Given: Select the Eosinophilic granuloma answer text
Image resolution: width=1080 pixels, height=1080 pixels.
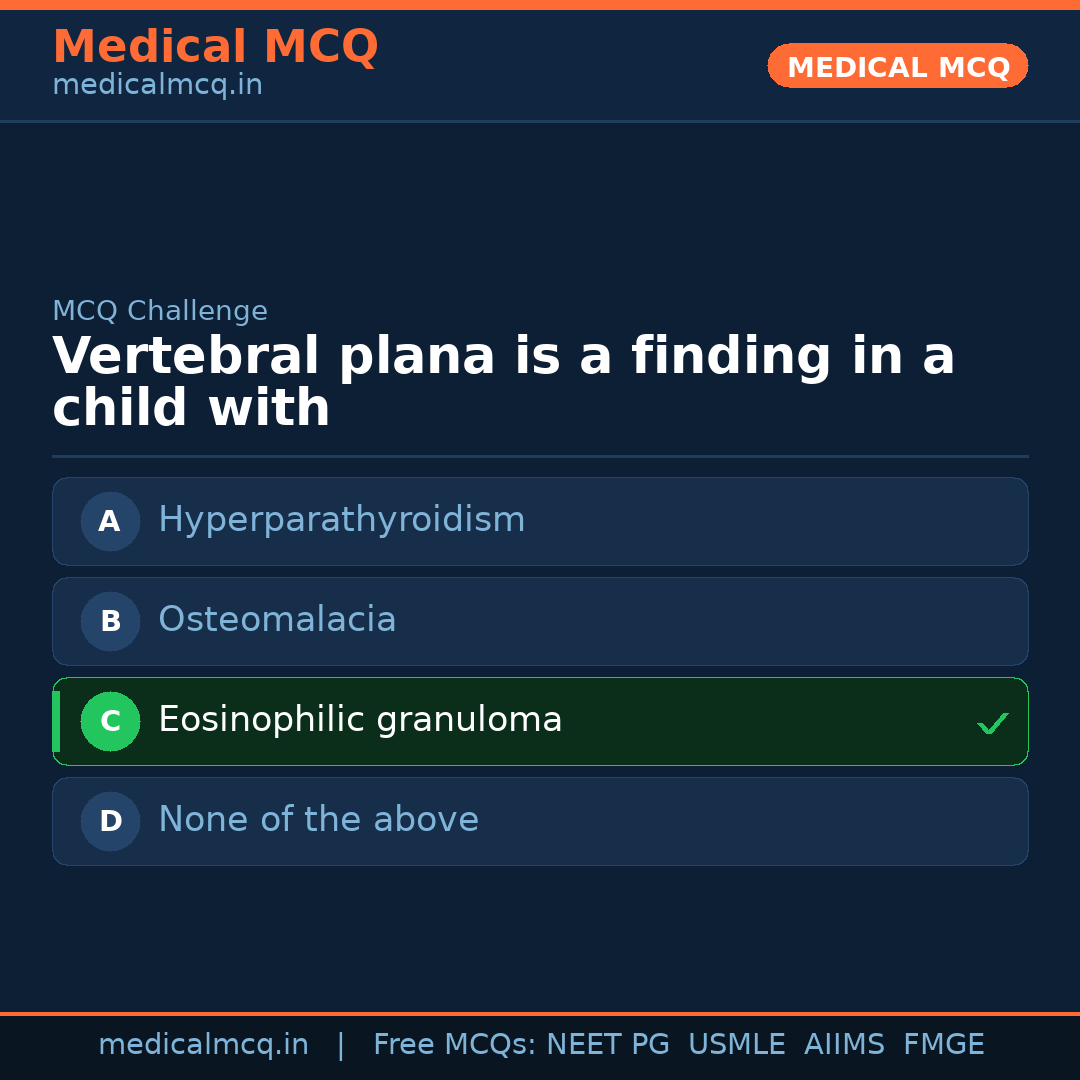Looking at the screenshot, I should pos(360,720).
